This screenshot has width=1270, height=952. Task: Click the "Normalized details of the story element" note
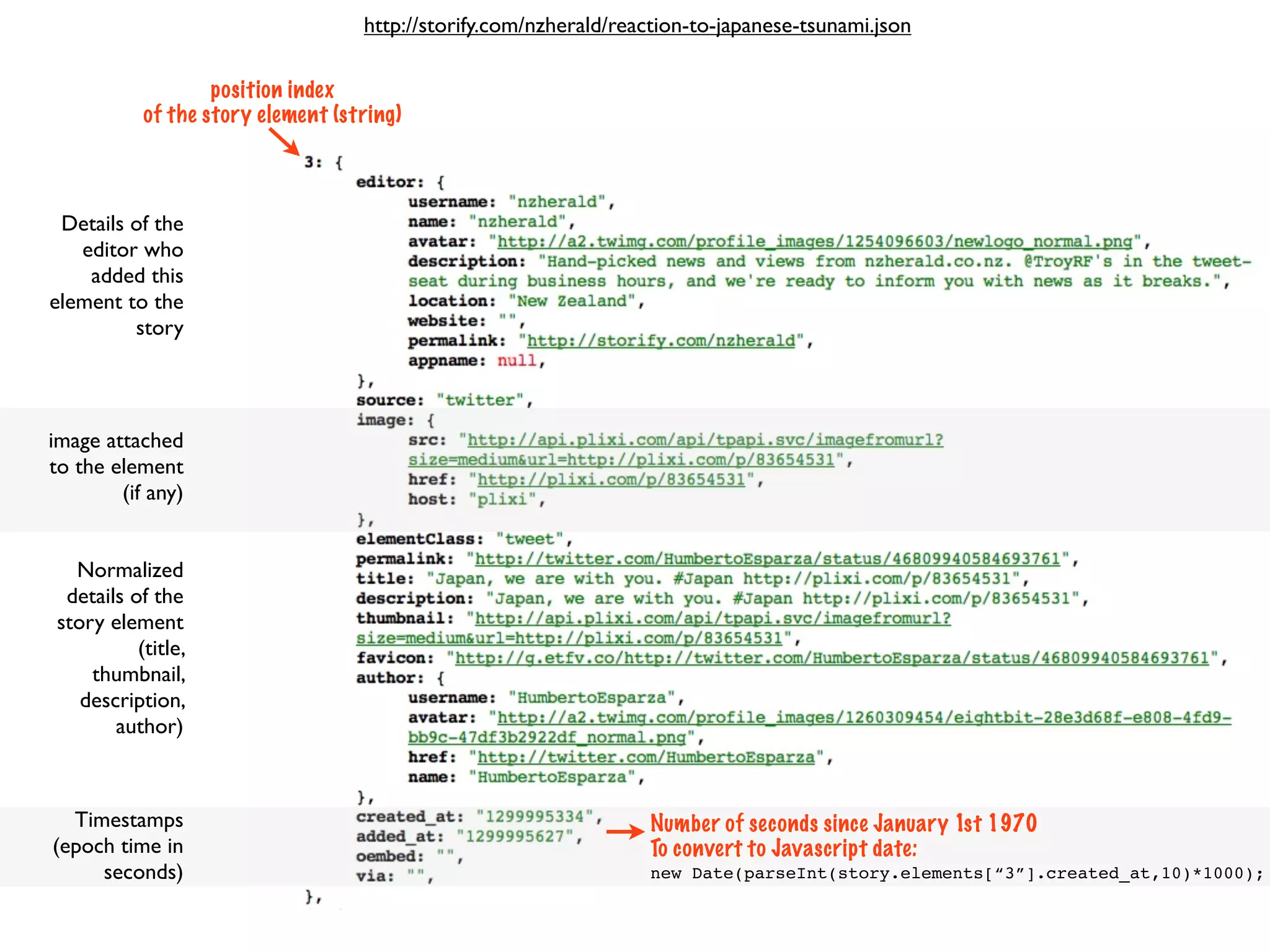tap(121, 648)
